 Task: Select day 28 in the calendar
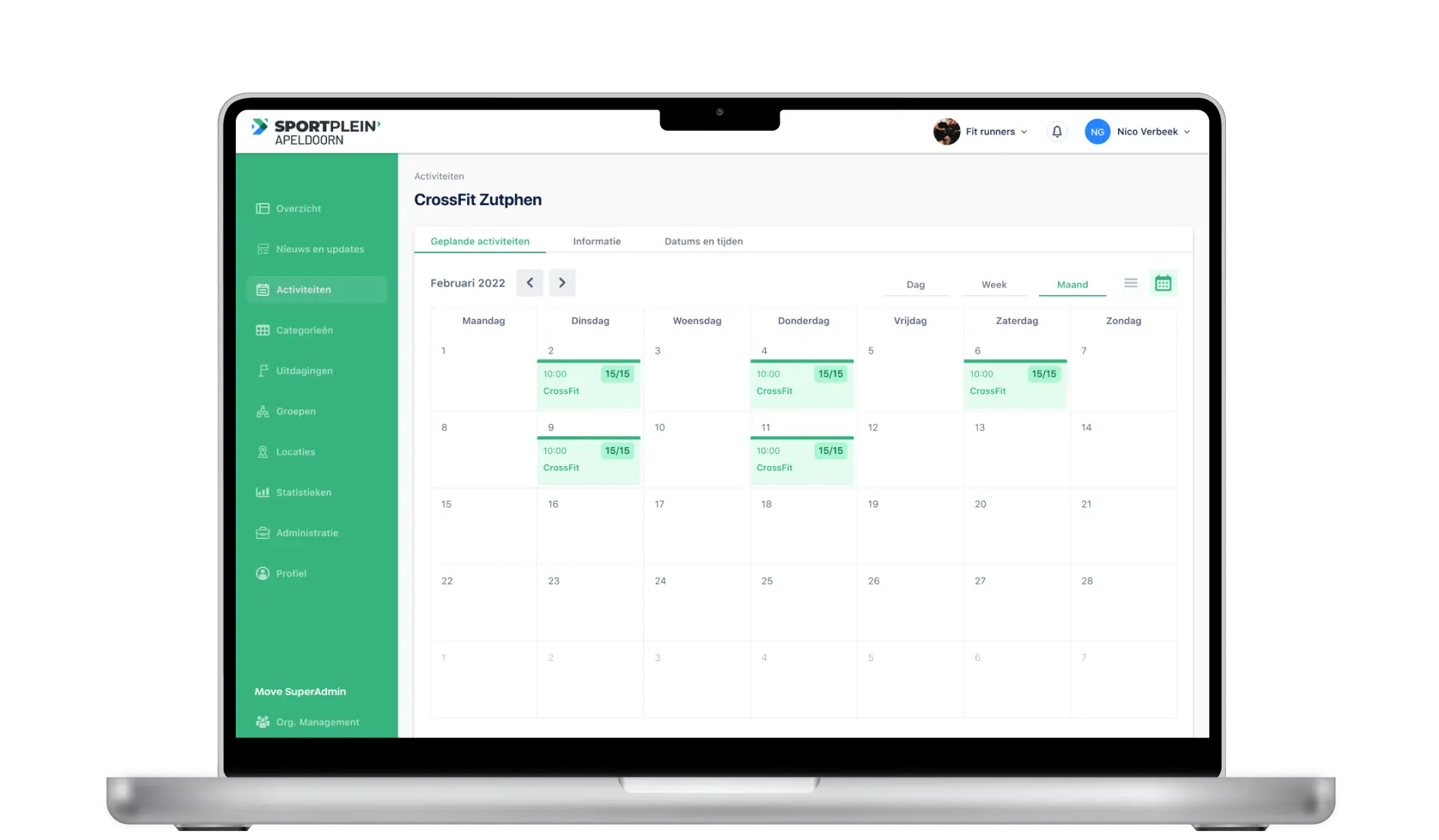1123,603
